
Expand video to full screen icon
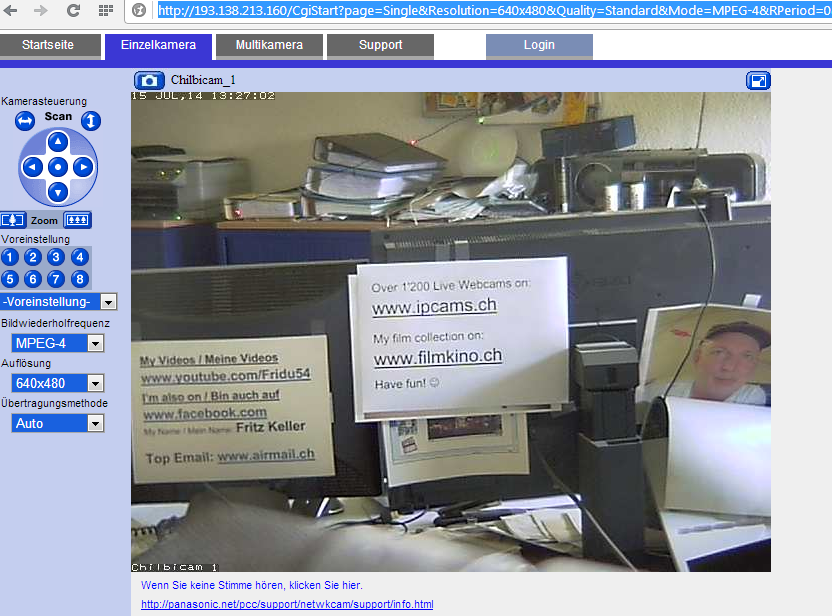(758, 81)
